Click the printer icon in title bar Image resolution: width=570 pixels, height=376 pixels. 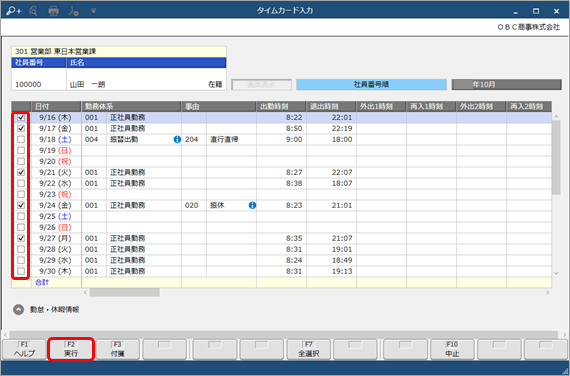[53, 11]
